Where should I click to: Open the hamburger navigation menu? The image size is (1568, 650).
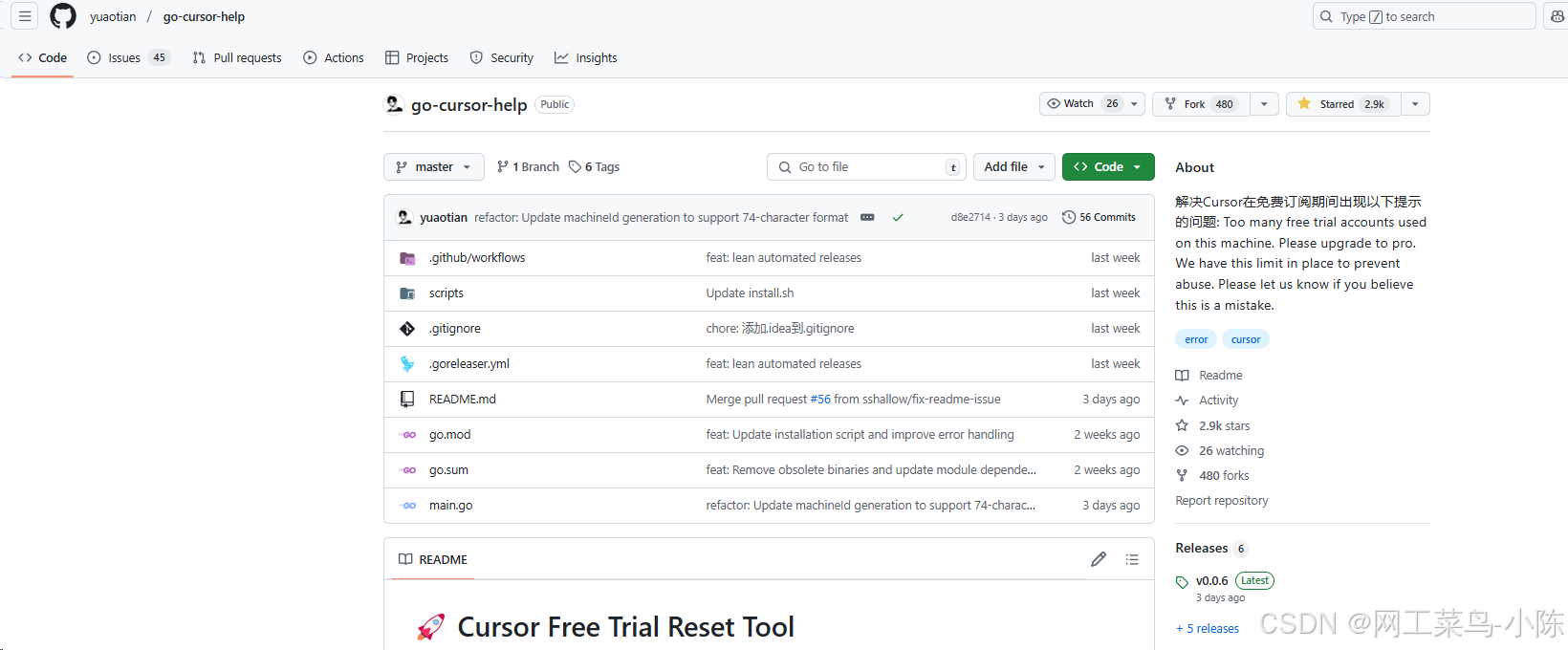click(25, 16)
